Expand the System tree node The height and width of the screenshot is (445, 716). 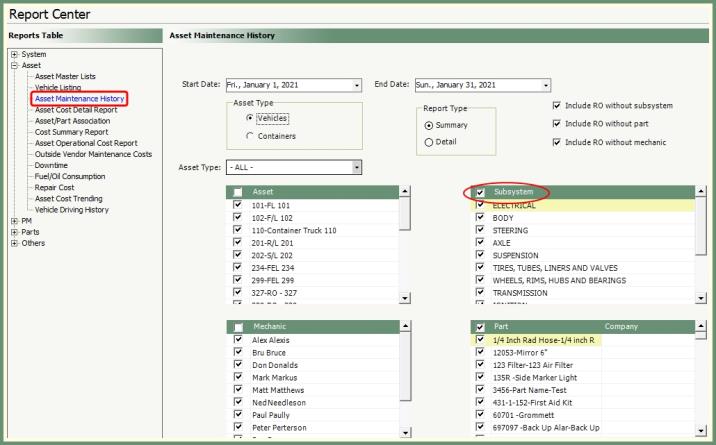pos(14,54)
